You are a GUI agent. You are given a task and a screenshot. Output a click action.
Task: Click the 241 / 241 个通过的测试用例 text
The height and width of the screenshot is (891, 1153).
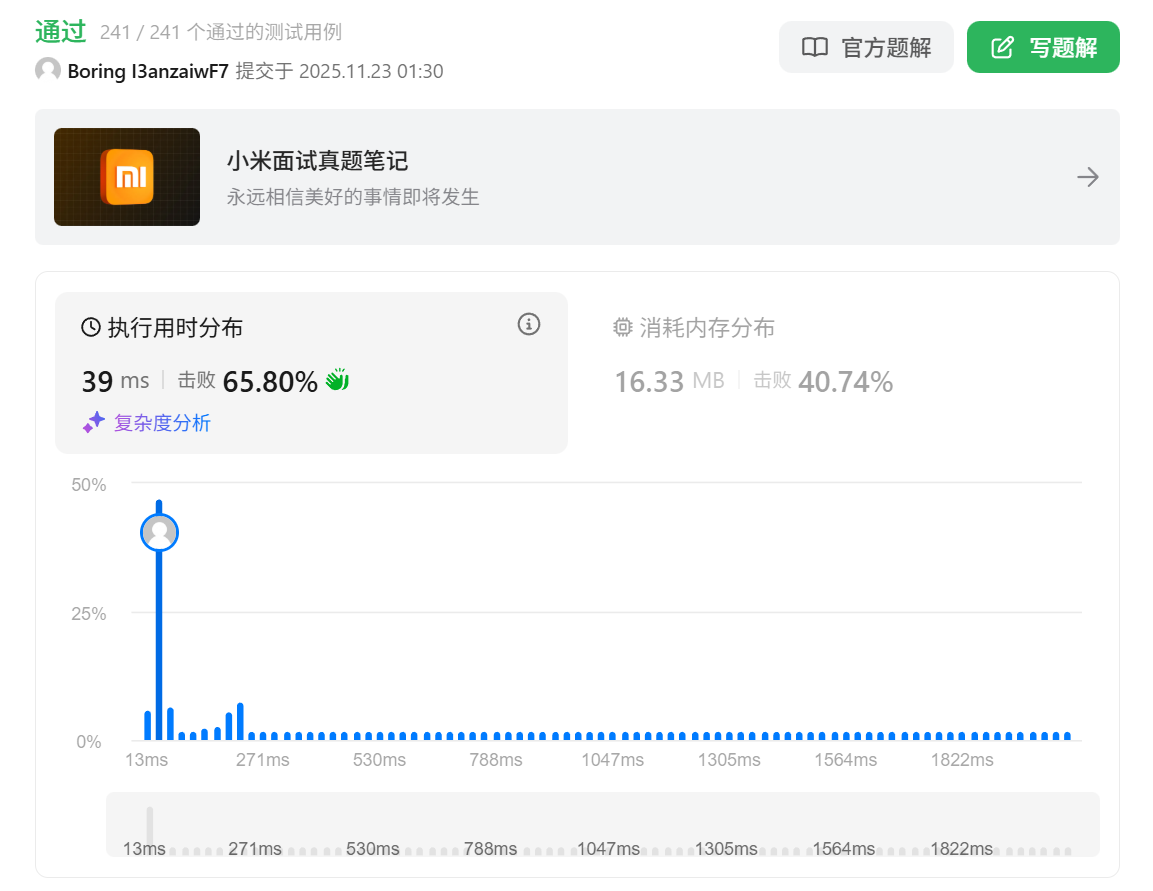[221, 32]
